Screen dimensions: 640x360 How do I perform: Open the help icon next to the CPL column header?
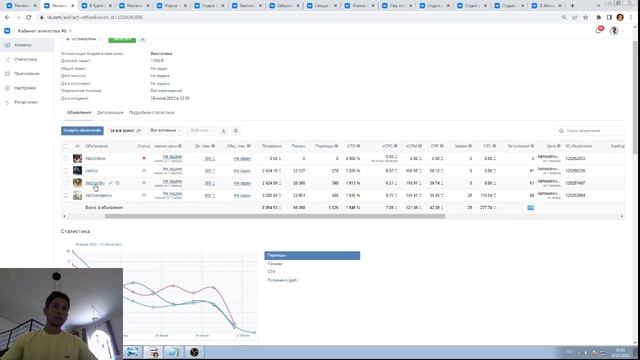[494, 146]
